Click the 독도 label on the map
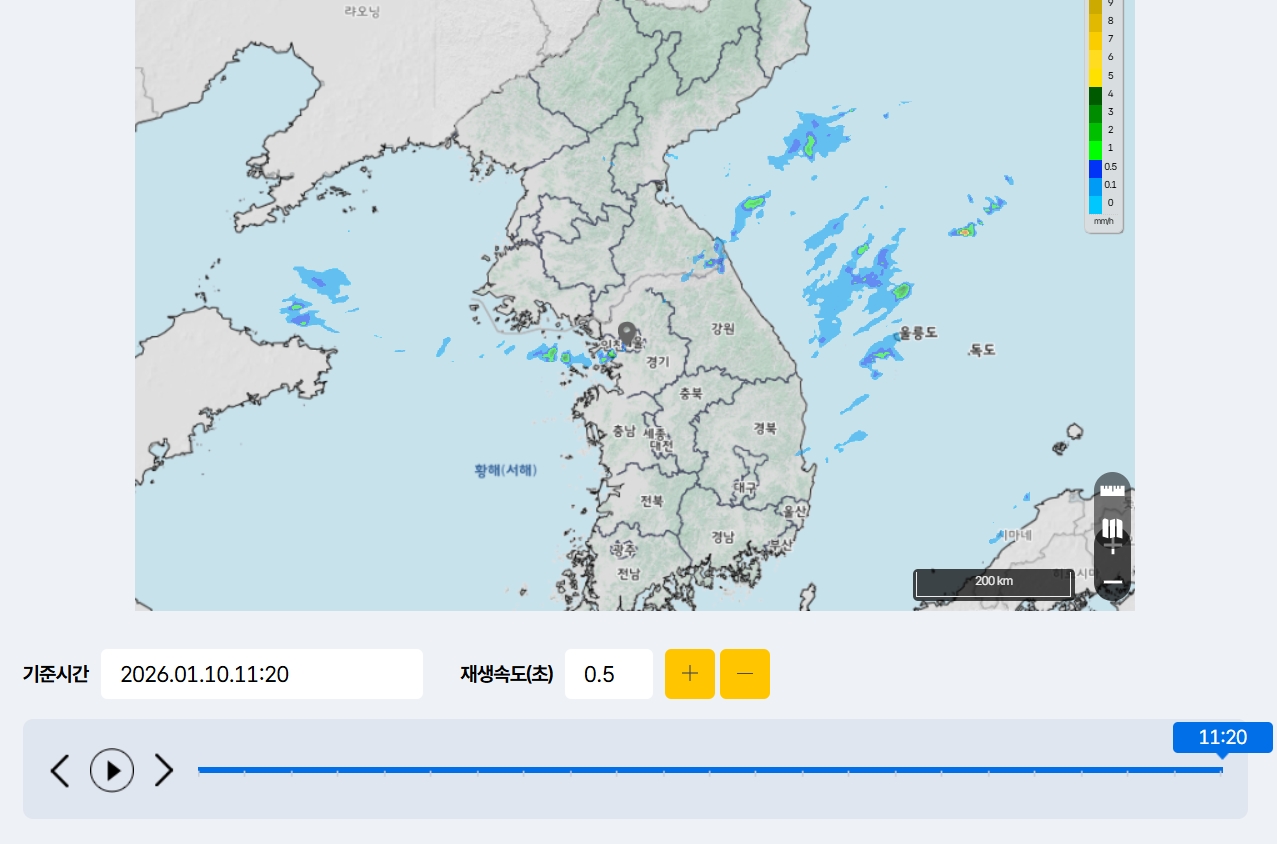Viewport: 1277px width, 844px height. click(982, 350)
